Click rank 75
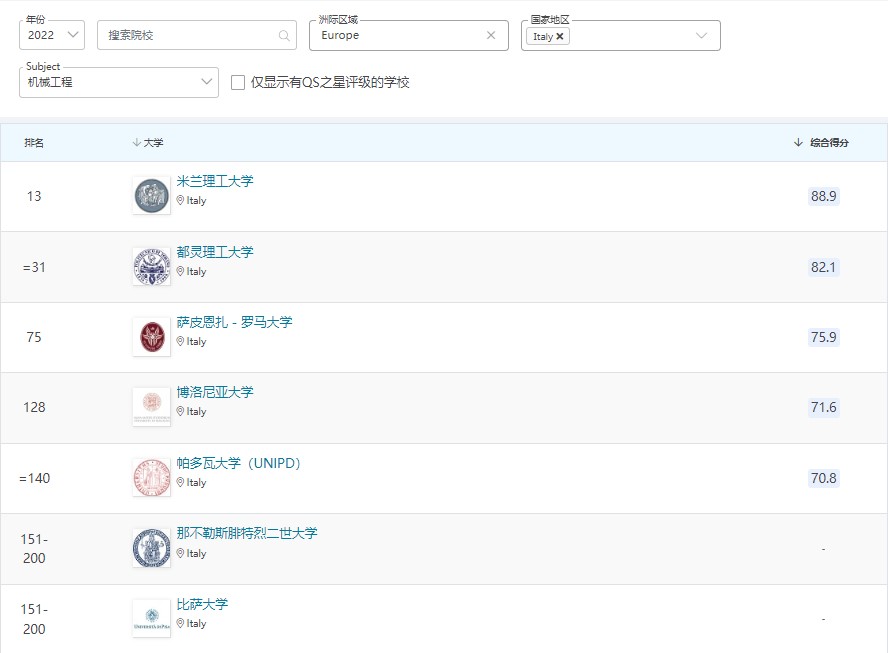This screenshot has height=653, width=888. point(34,337)
